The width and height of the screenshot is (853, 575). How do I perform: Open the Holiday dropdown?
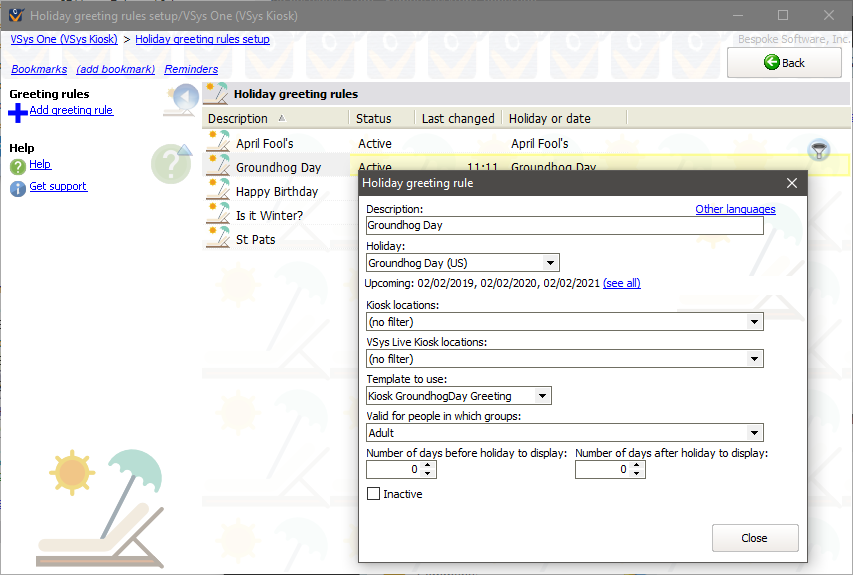coord(550,263)
